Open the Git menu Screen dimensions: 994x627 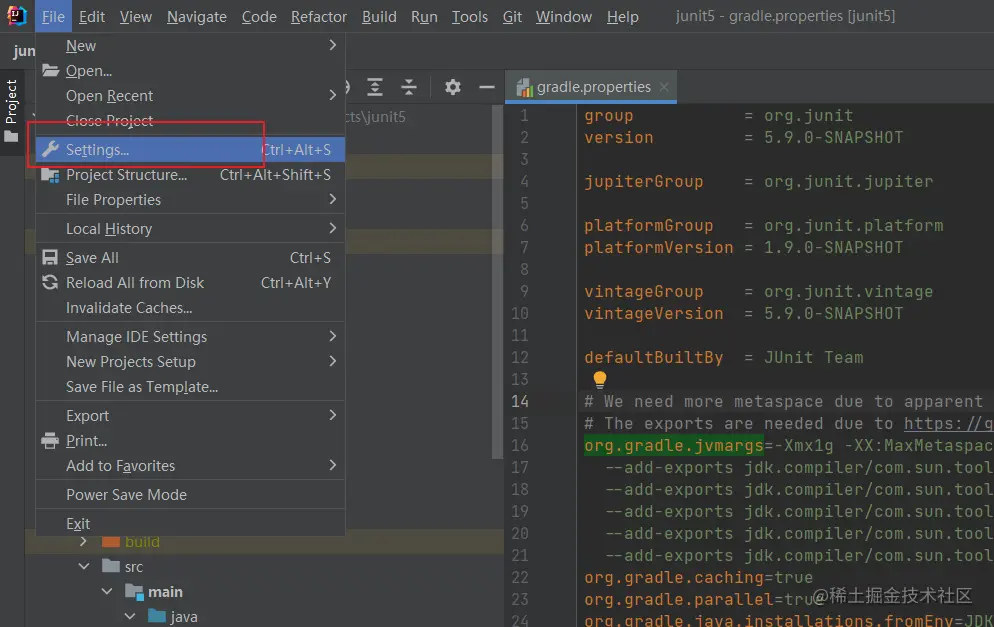click(512, 16)
